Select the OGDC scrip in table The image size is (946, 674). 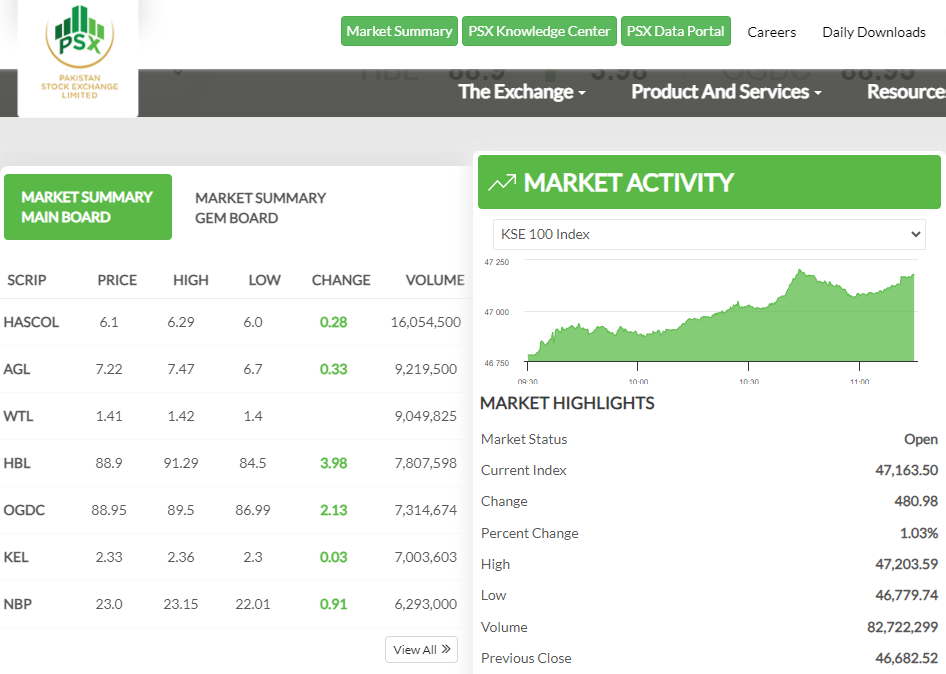click(x=24, y=510)
